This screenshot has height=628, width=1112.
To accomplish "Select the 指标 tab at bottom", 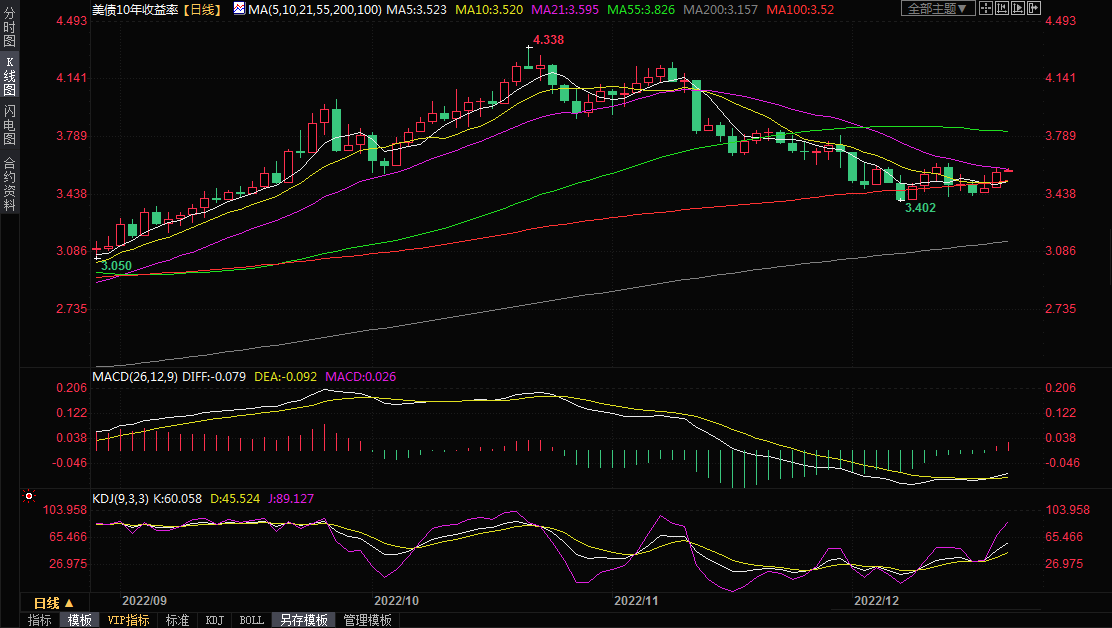I will 40,620.
